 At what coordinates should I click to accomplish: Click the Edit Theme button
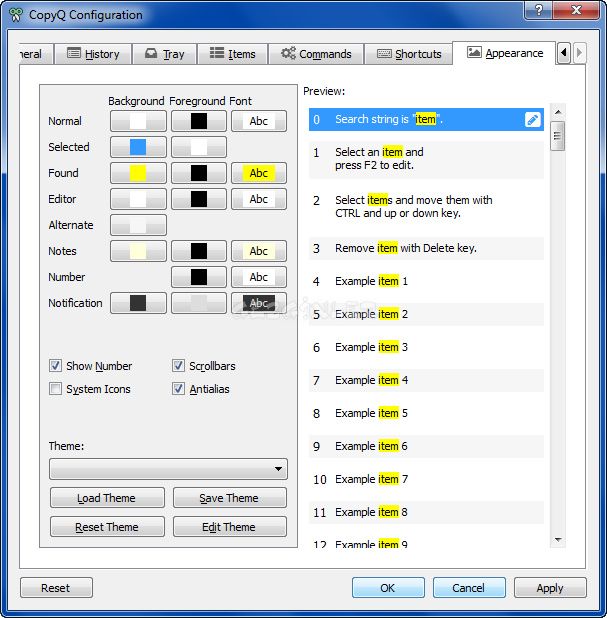click(x=229, y=527)
